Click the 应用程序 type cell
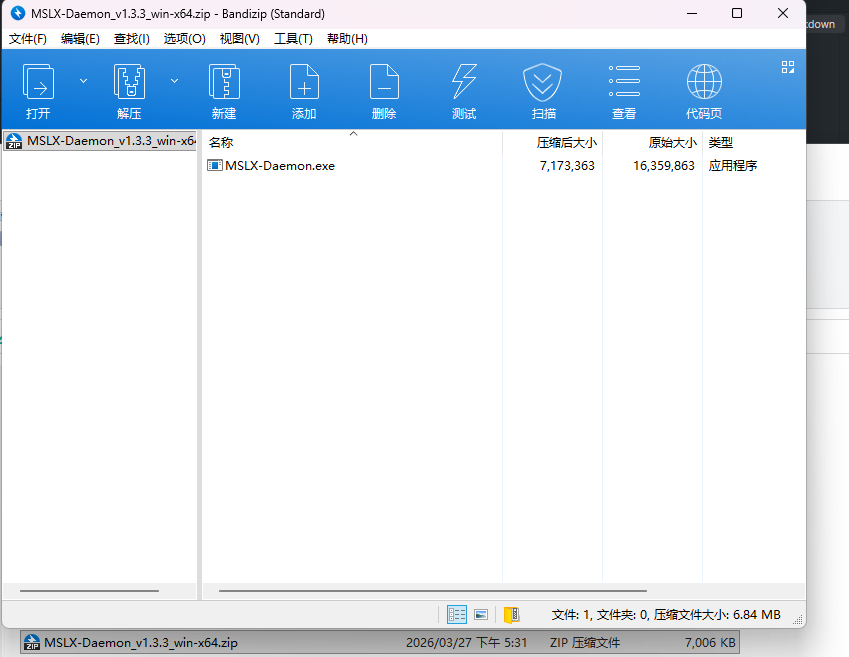Image resolution: width=849 pixels, height=657 pixels. click(733, 166)
